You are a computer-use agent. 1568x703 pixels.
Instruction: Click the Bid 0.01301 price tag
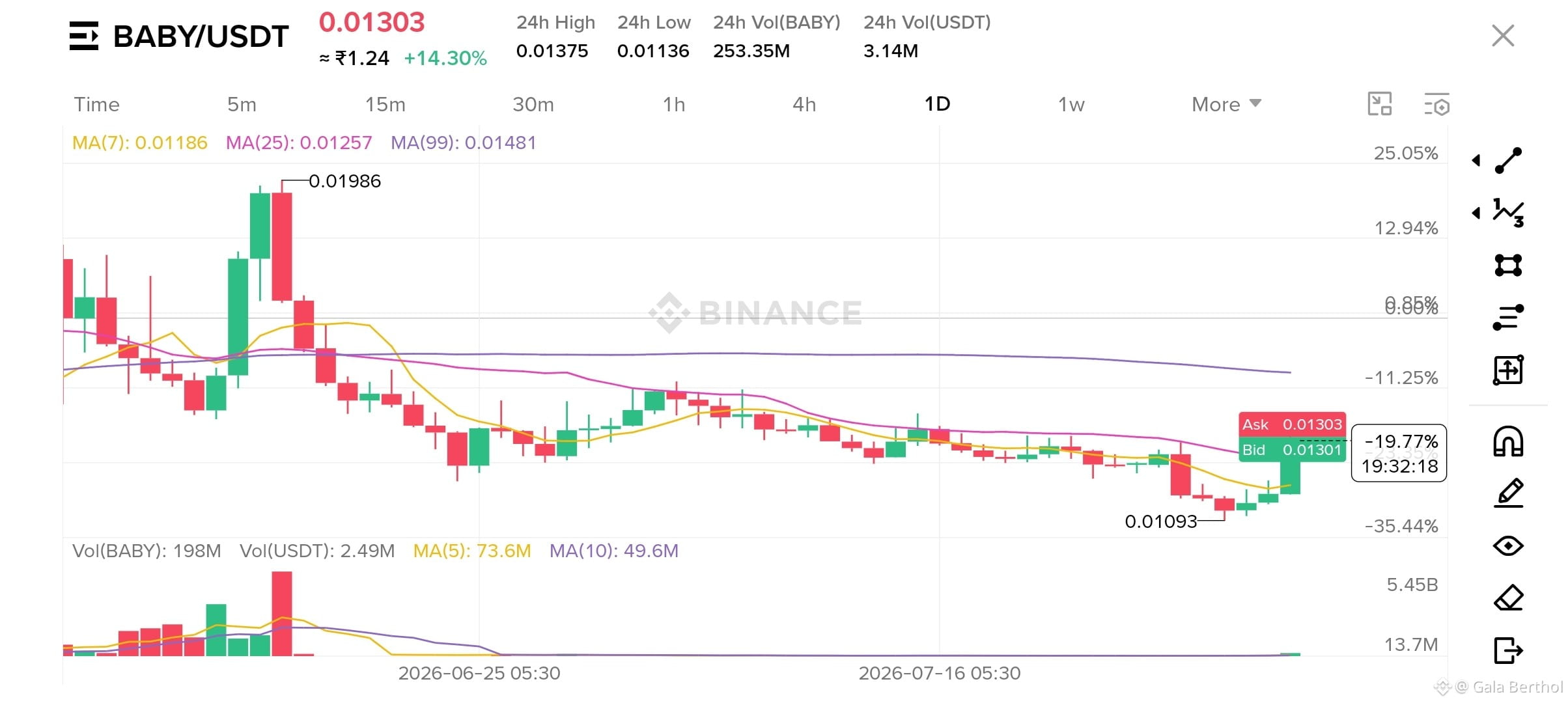click(1292, 450)
